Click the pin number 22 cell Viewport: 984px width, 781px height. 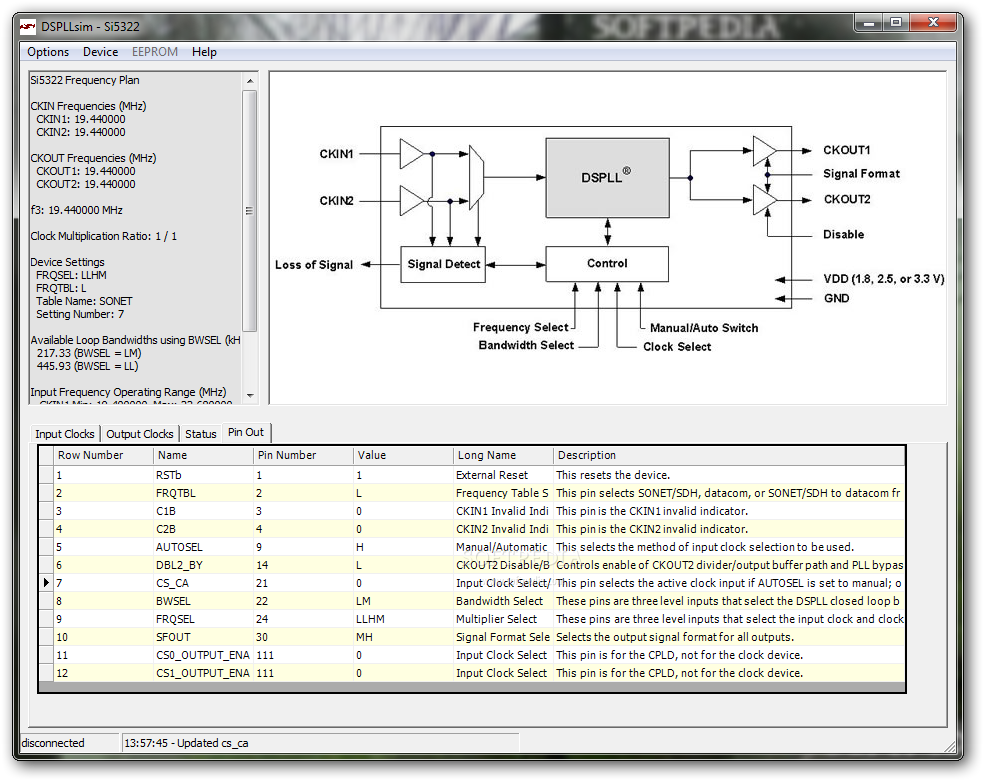tap(303, 601)
